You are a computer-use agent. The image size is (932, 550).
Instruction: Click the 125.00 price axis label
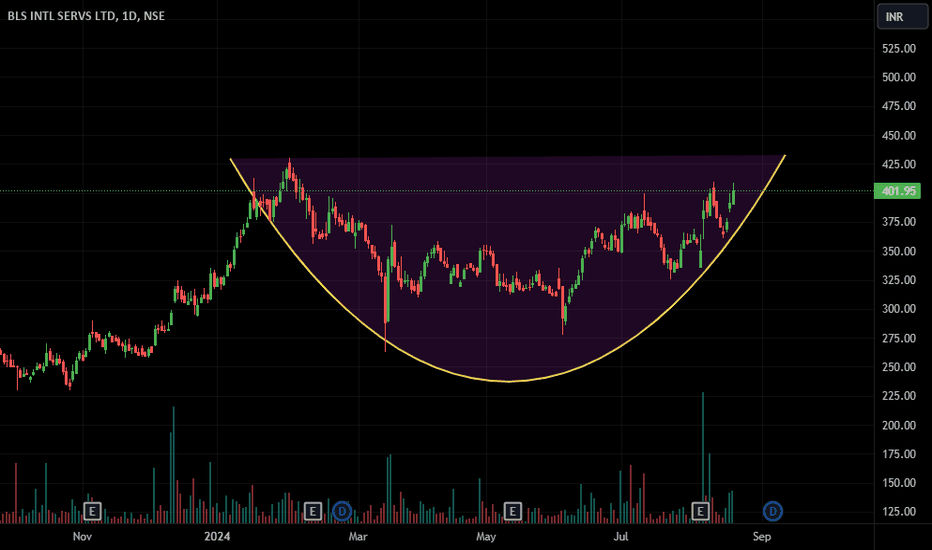[x=899, y=511]
